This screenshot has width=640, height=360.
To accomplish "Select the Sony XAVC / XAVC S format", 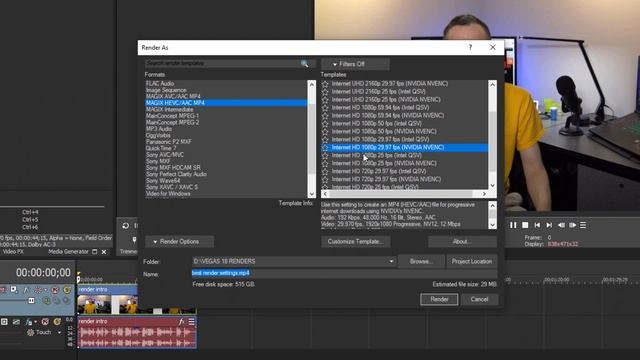I will (x=171, y=187).
